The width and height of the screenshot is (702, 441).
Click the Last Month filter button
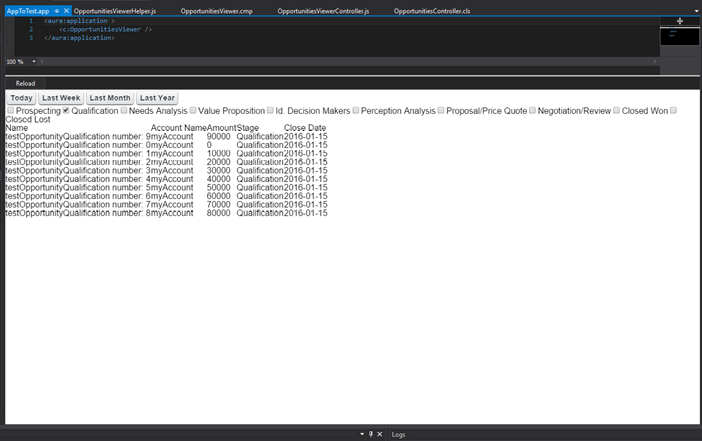coord(110,98)
